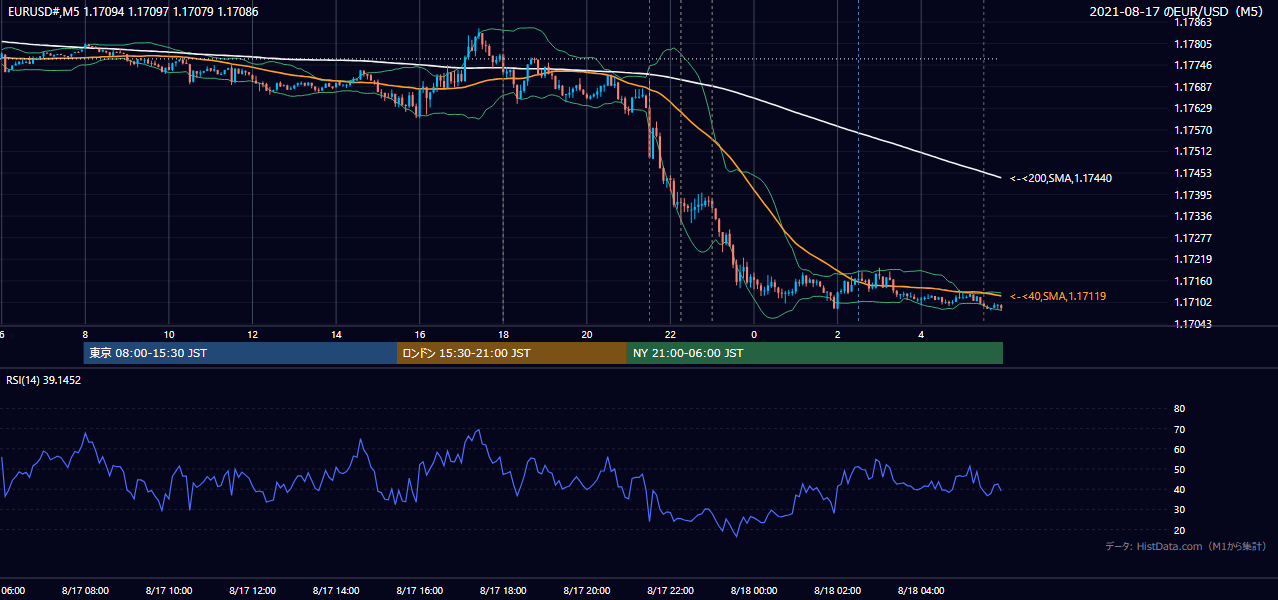This screenshot has width=1278, height=600.
Task: Click RSI scale level 80
Action: pyautogui.click(x=1179, y=409)
